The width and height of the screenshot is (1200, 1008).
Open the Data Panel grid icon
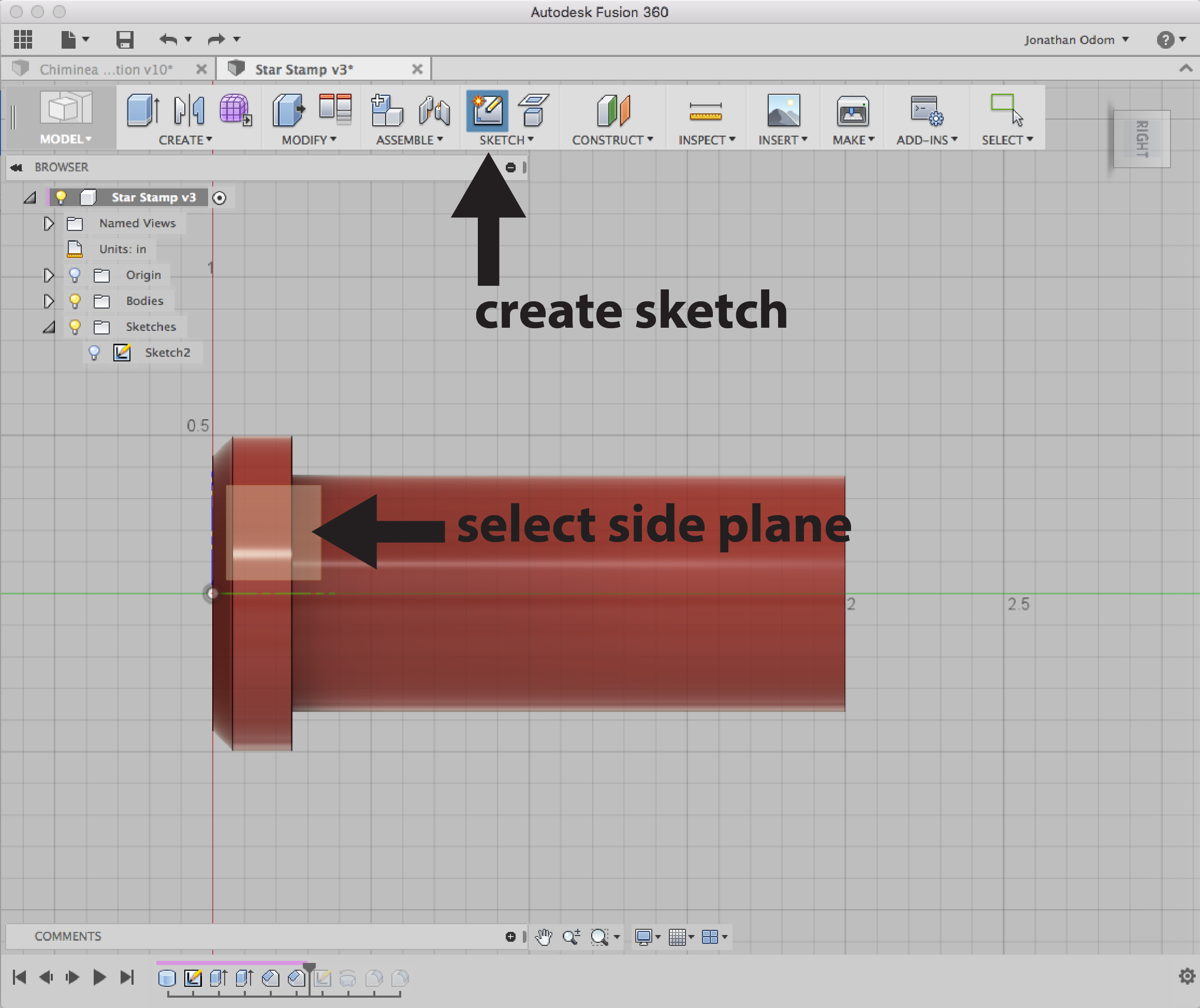pos(23,39)
